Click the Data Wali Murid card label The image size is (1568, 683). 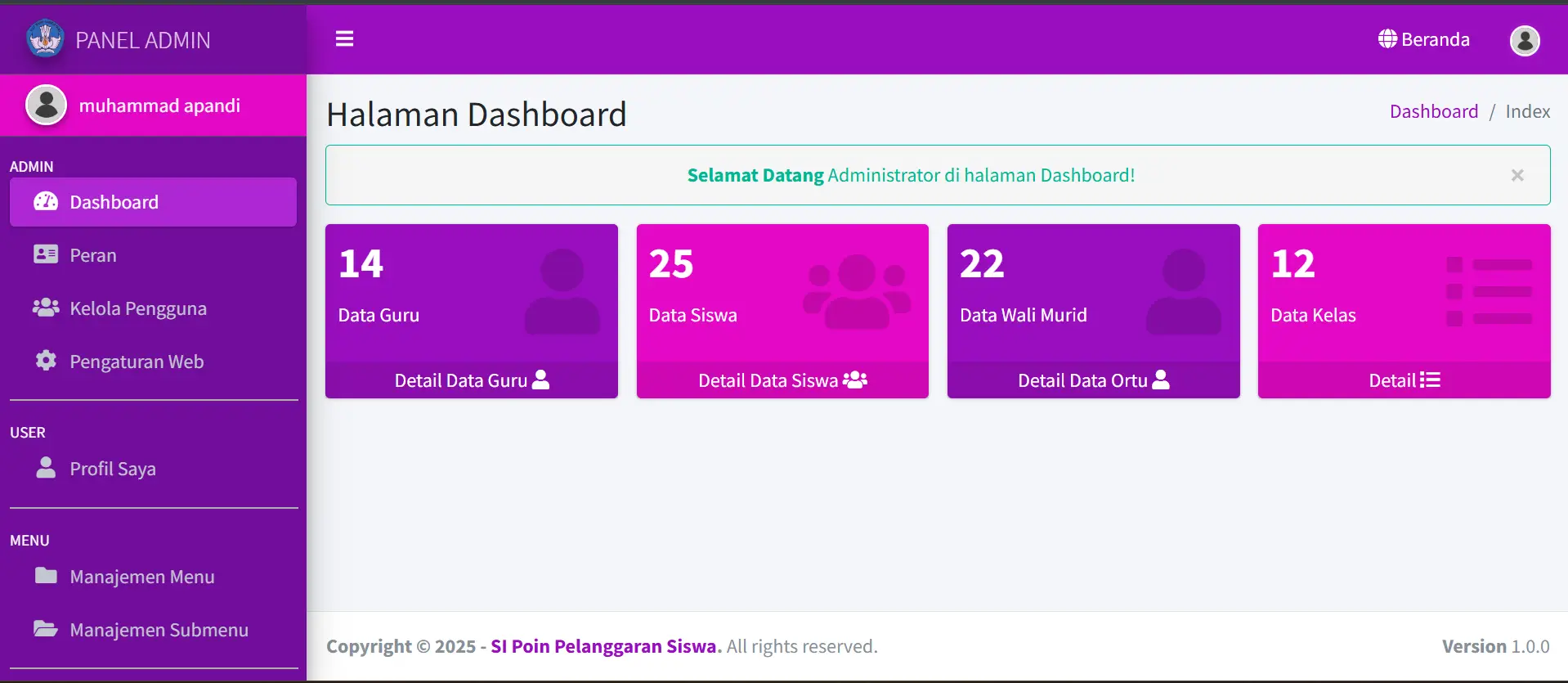tap(1024, 315)
